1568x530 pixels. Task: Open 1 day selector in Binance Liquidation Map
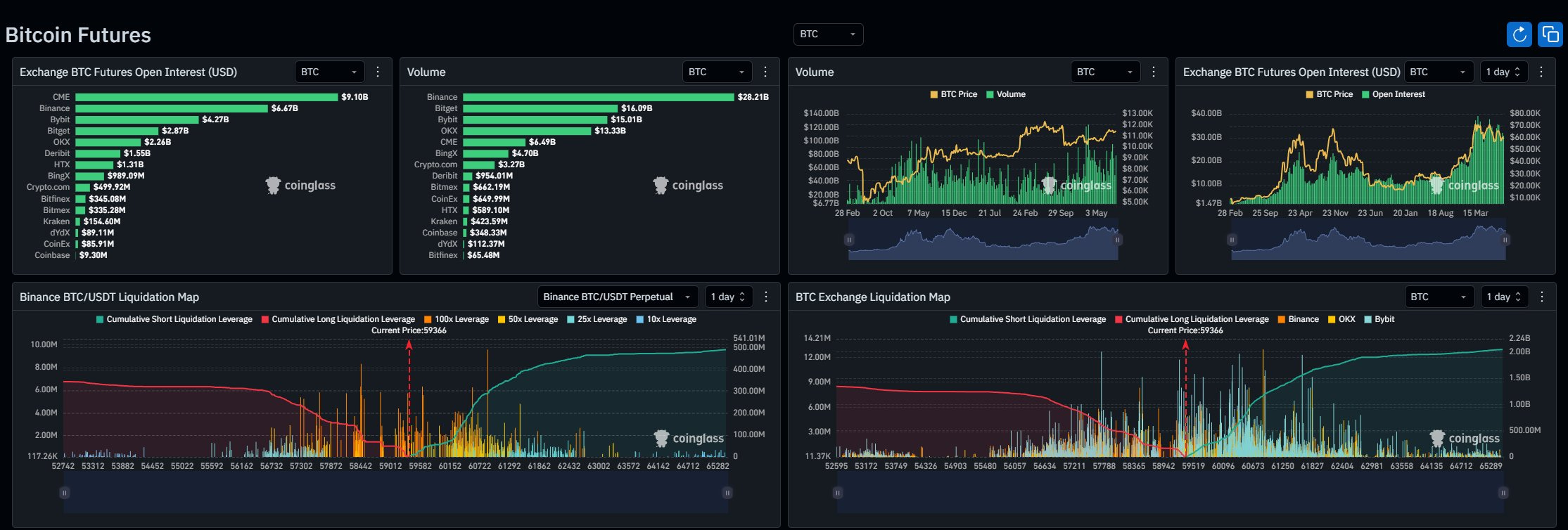click(x=728, y=297)
